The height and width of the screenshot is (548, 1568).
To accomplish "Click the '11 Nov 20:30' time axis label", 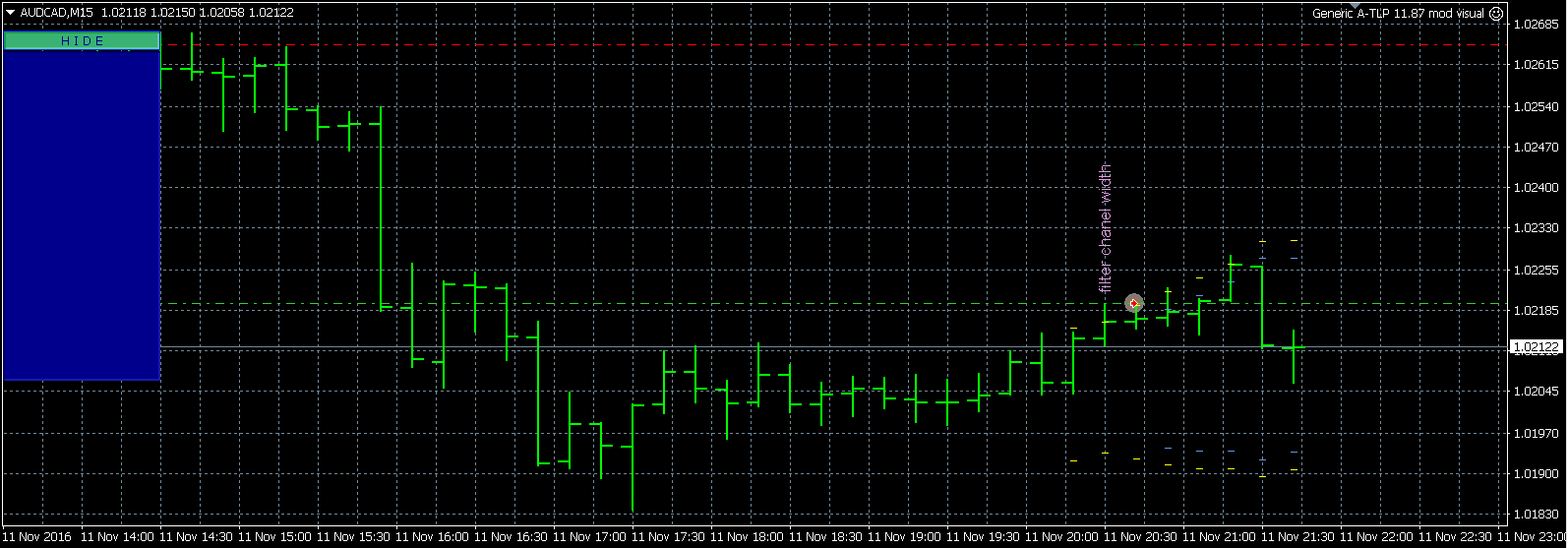I will pyautogui.click(x=1140, y=537).
